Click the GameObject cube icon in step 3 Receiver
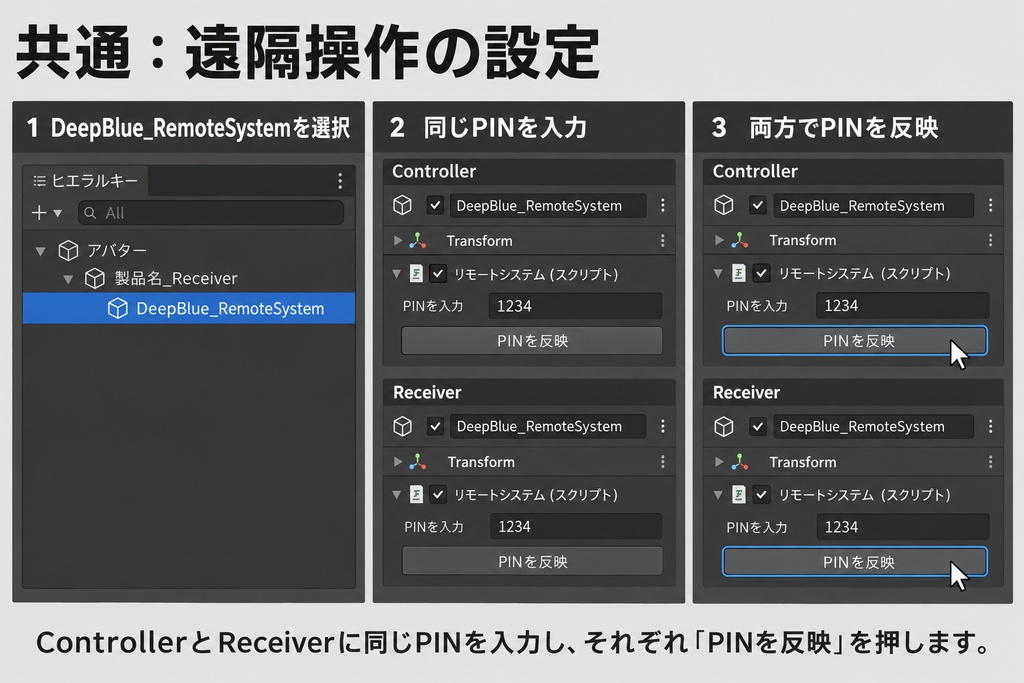Viewport: 1024px width, 683px height. point(724,426)
